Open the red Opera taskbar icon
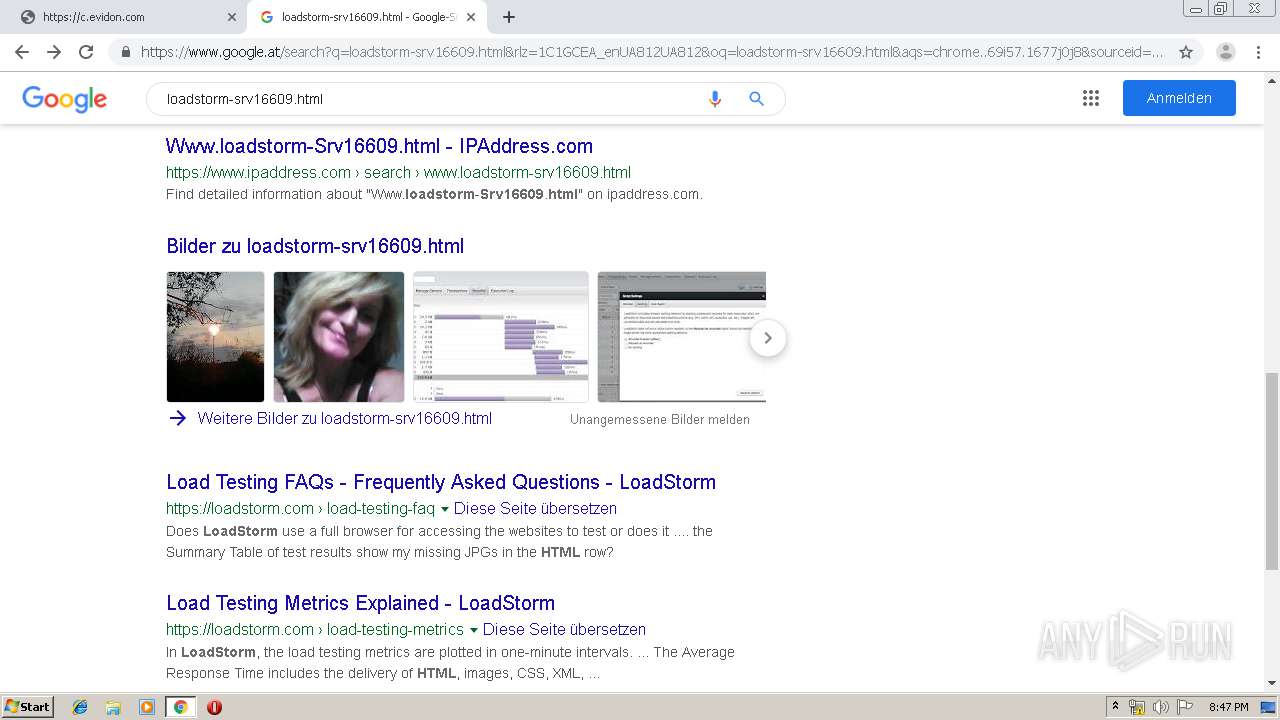Screen dimensions: 1280x720 click(214, 707)
